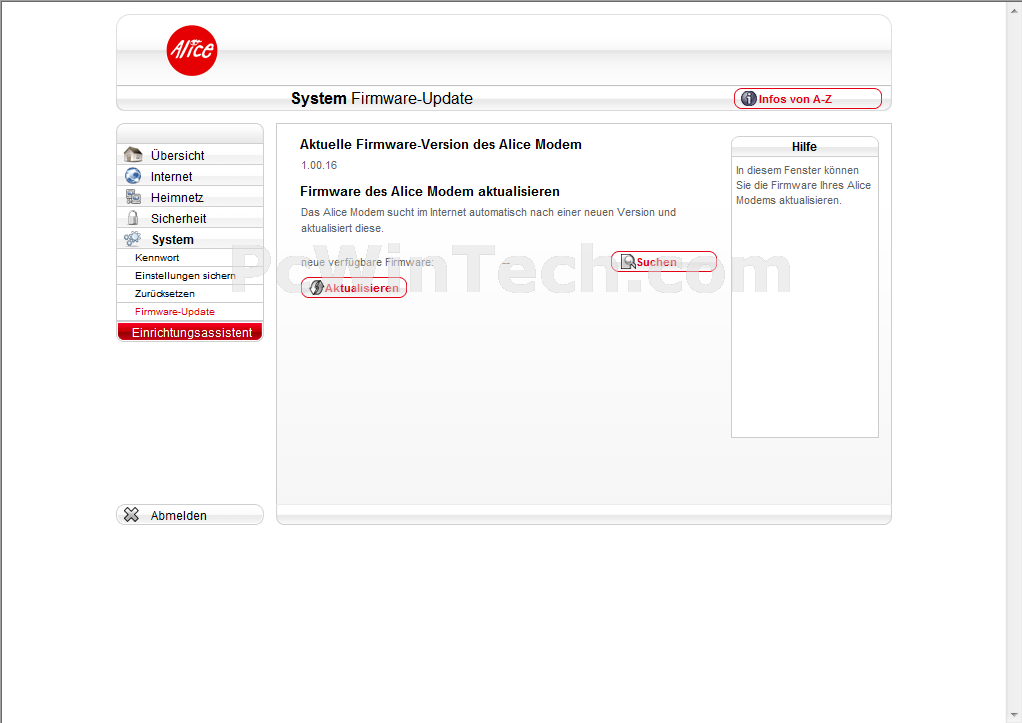The image size is (1022, 723).
Task: Click the magnifier icon on Suchen button
Action: (x=628, y=261)
